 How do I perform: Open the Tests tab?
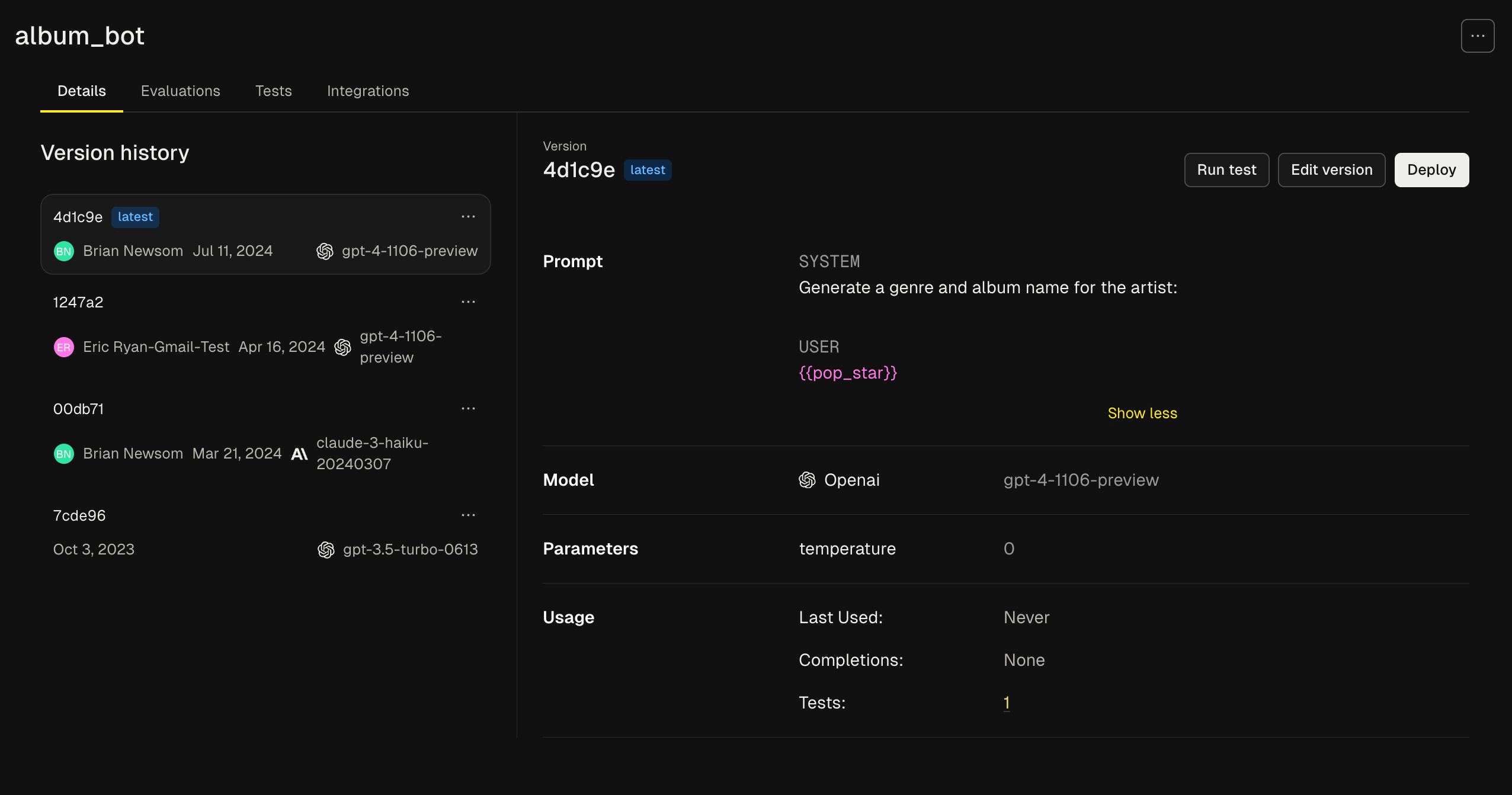click(x=273, y=91)
